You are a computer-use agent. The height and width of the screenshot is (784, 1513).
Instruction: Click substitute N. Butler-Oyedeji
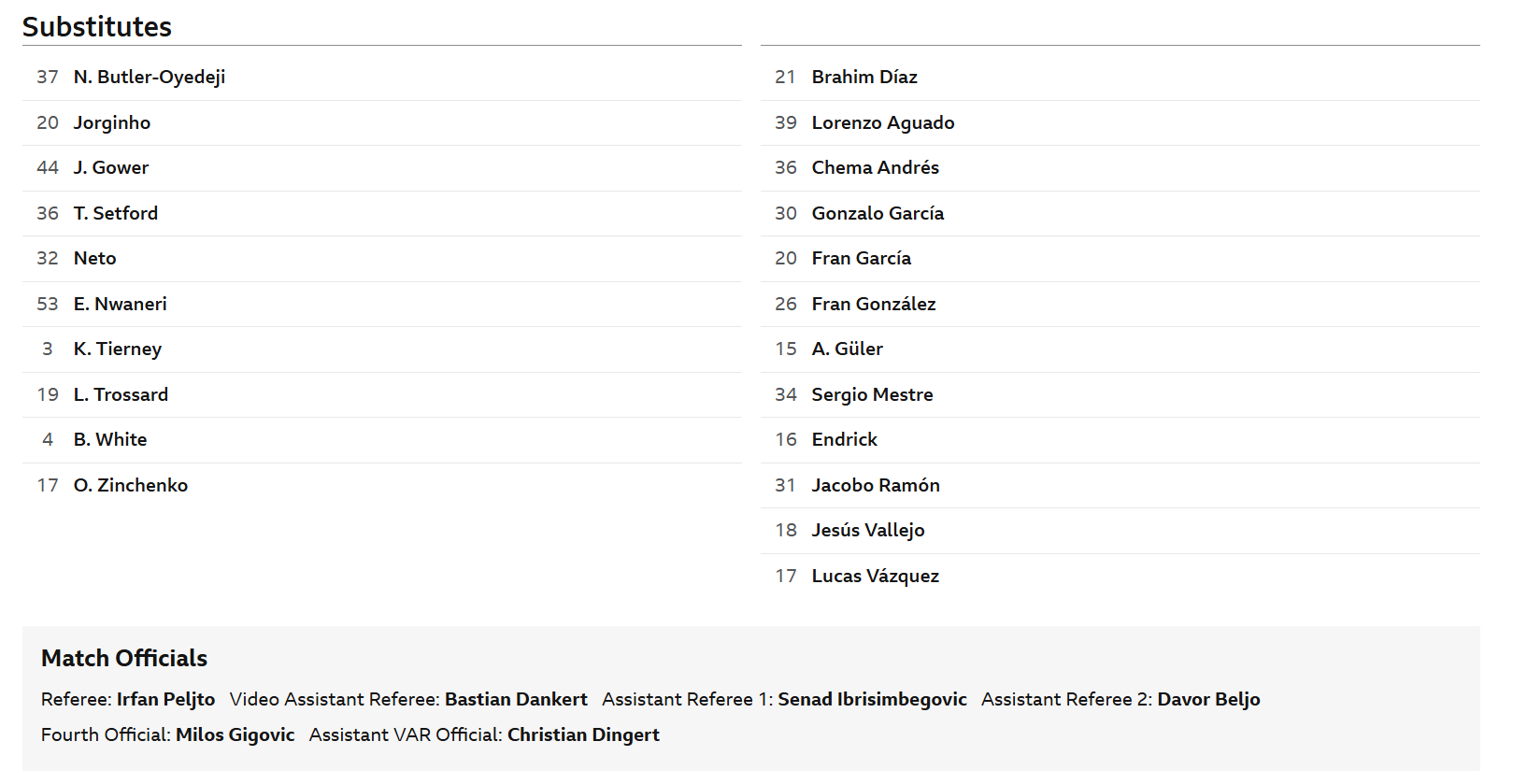(x=150, y=78)
